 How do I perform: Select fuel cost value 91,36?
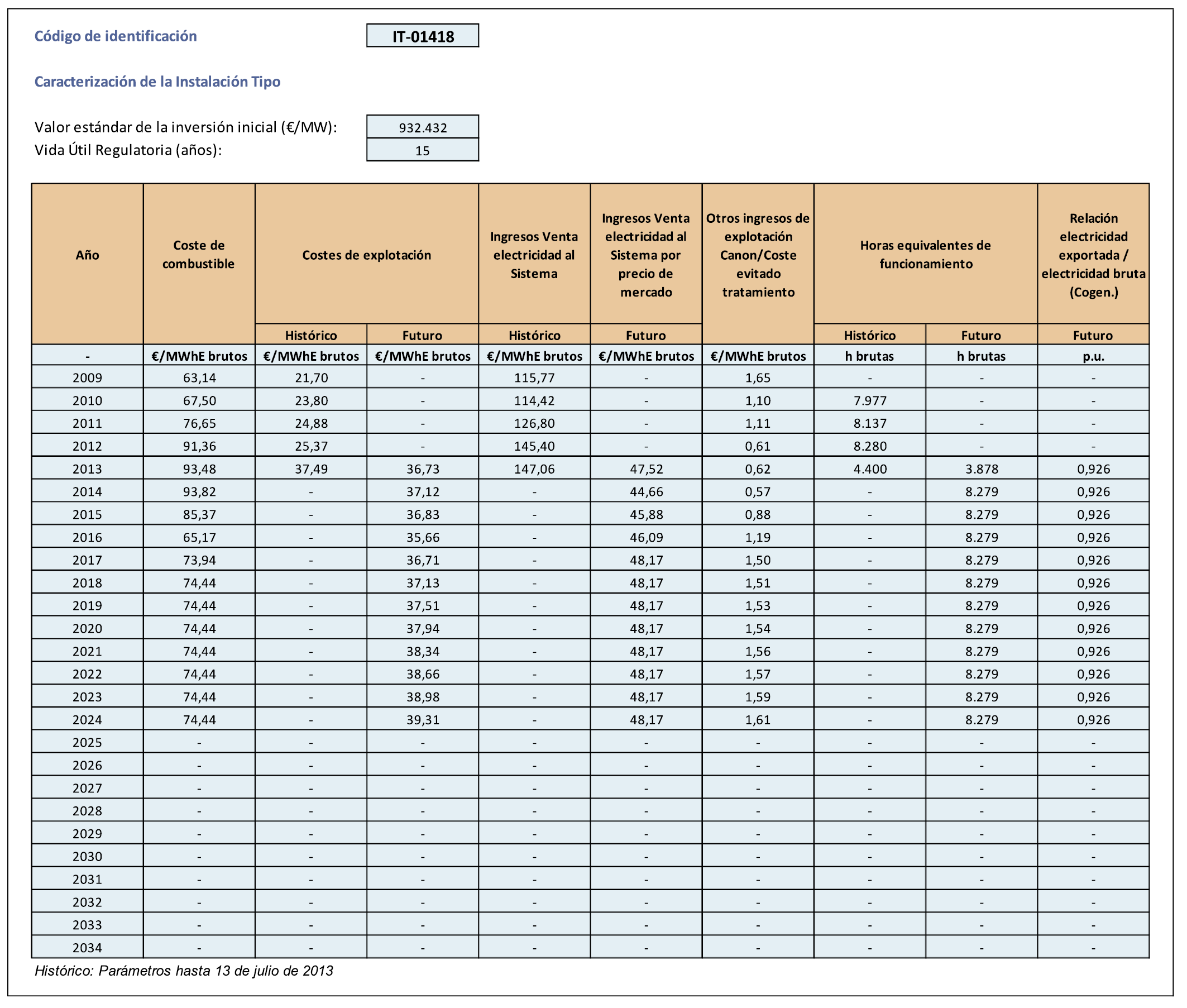[x=199, y=446]
